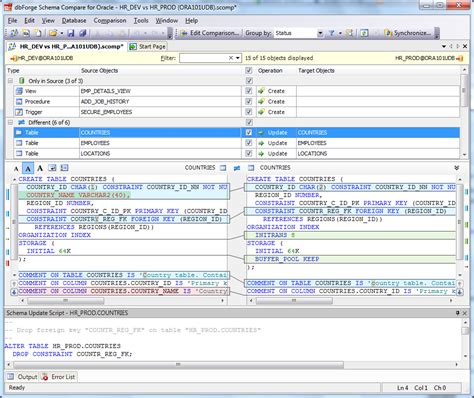Image resolution: width=474 pixels, height=398 pixels.
Task: Uncheck the LOCATIONS table checkbox
Action: pyautogui.click(x=249, y=153)
